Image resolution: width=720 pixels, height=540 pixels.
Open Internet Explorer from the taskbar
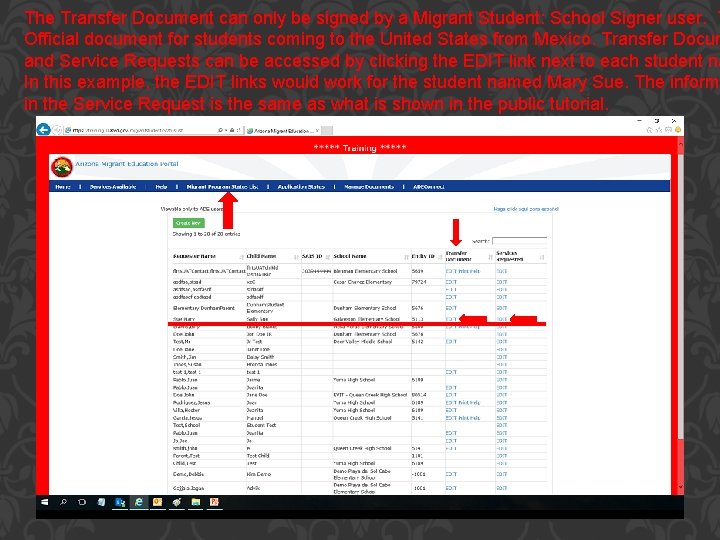[139, 502]
